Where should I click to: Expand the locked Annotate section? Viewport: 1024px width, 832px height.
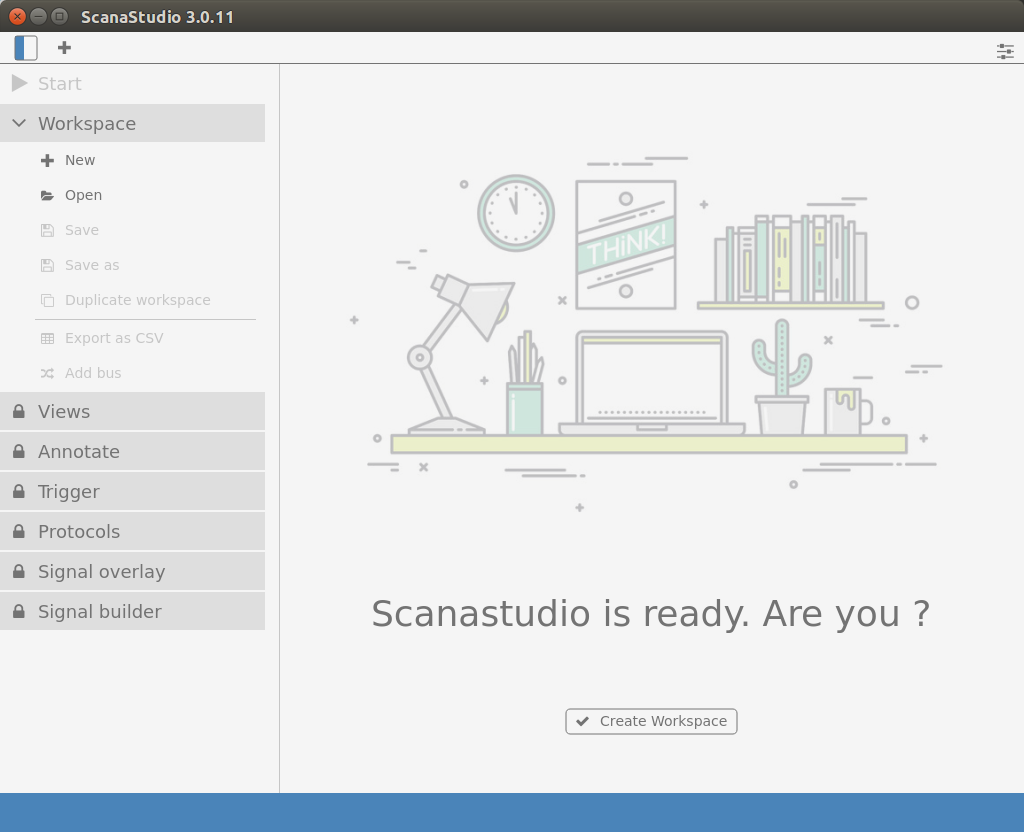click(x=133, y=451)
